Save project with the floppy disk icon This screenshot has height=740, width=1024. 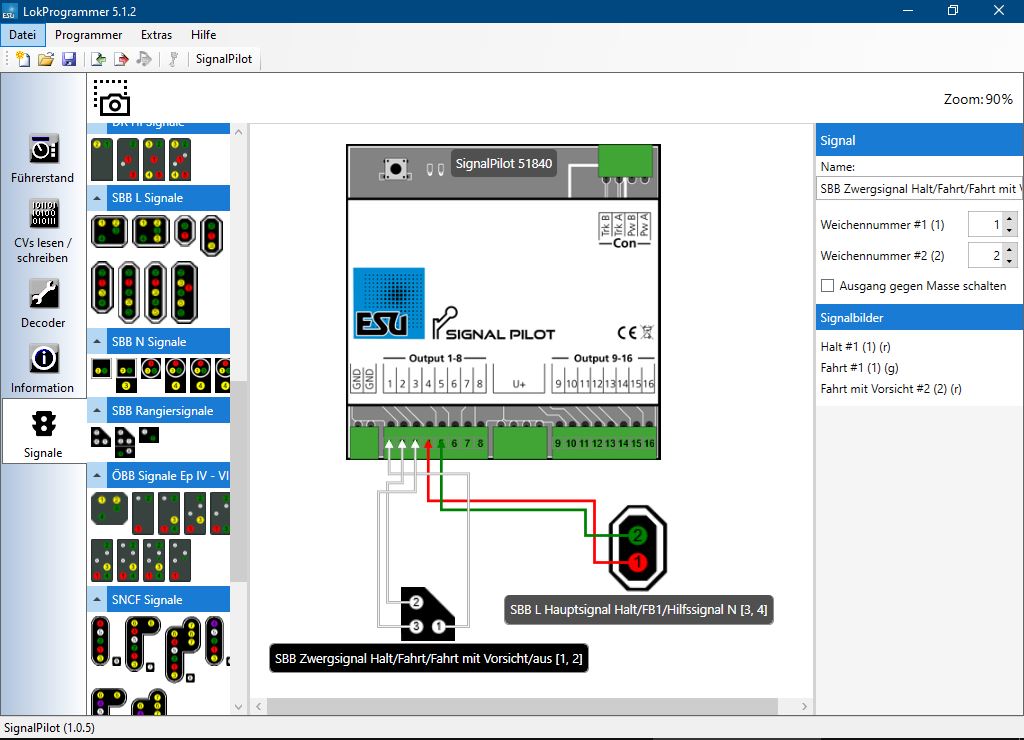click(x=69, y=59)
